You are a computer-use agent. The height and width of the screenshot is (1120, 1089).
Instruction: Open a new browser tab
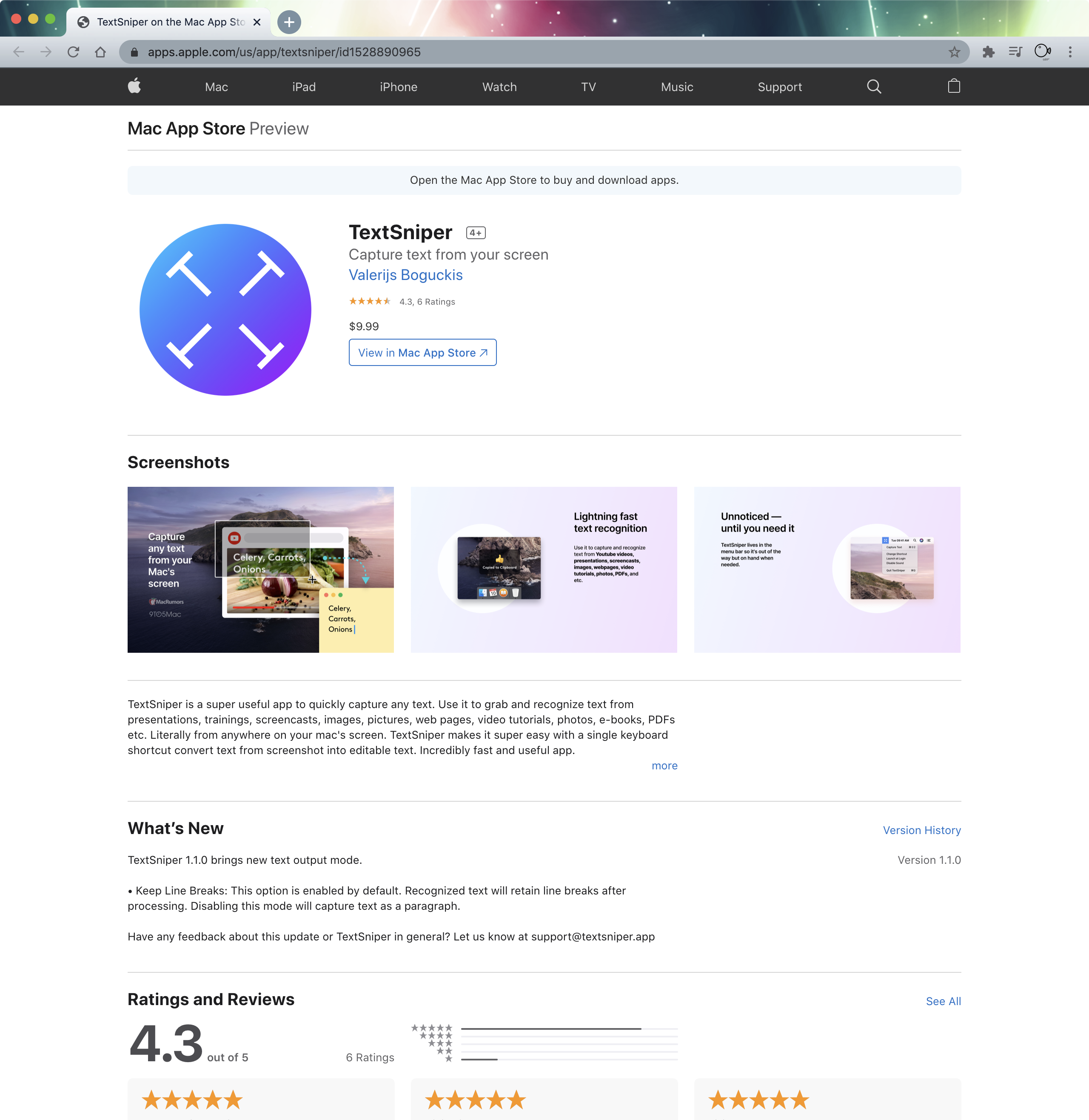(289, 22)
